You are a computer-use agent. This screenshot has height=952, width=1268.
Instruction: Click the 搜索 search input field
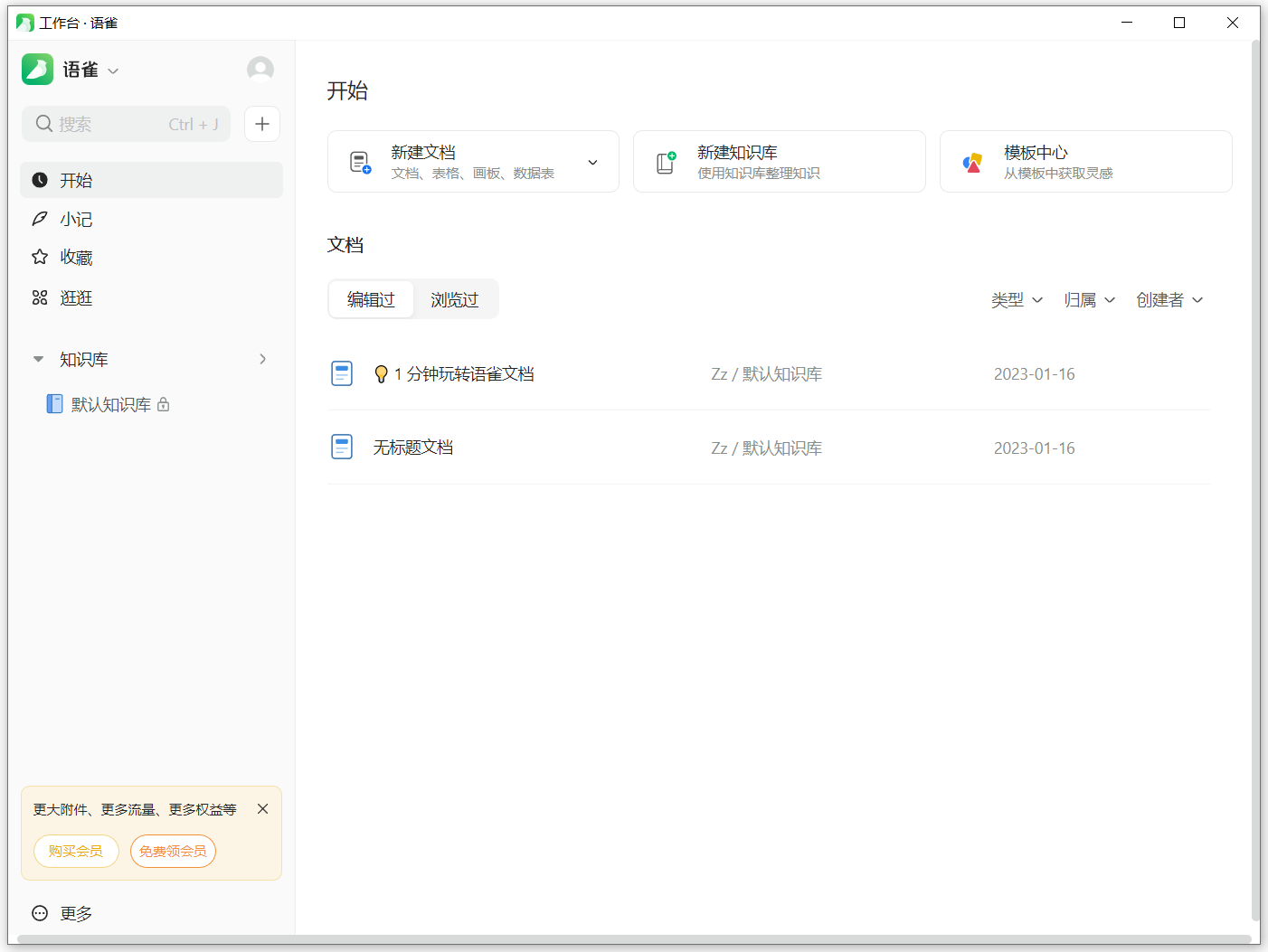coord(126,124)
